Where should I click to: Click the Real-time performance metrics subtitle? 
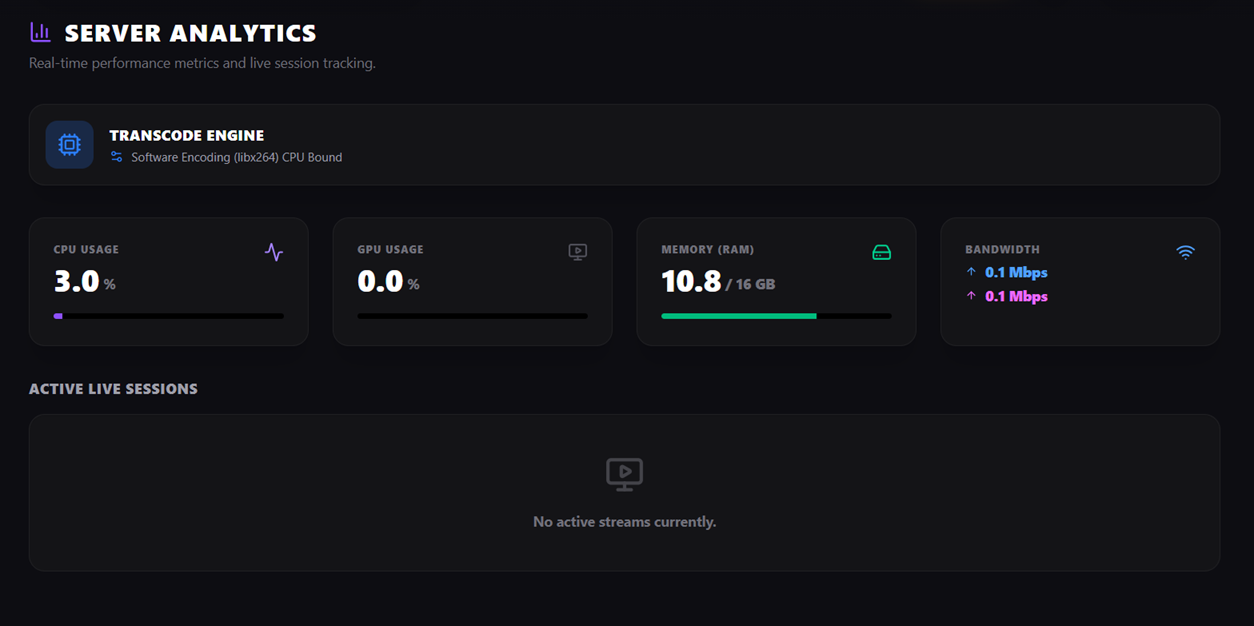[202, 63]
